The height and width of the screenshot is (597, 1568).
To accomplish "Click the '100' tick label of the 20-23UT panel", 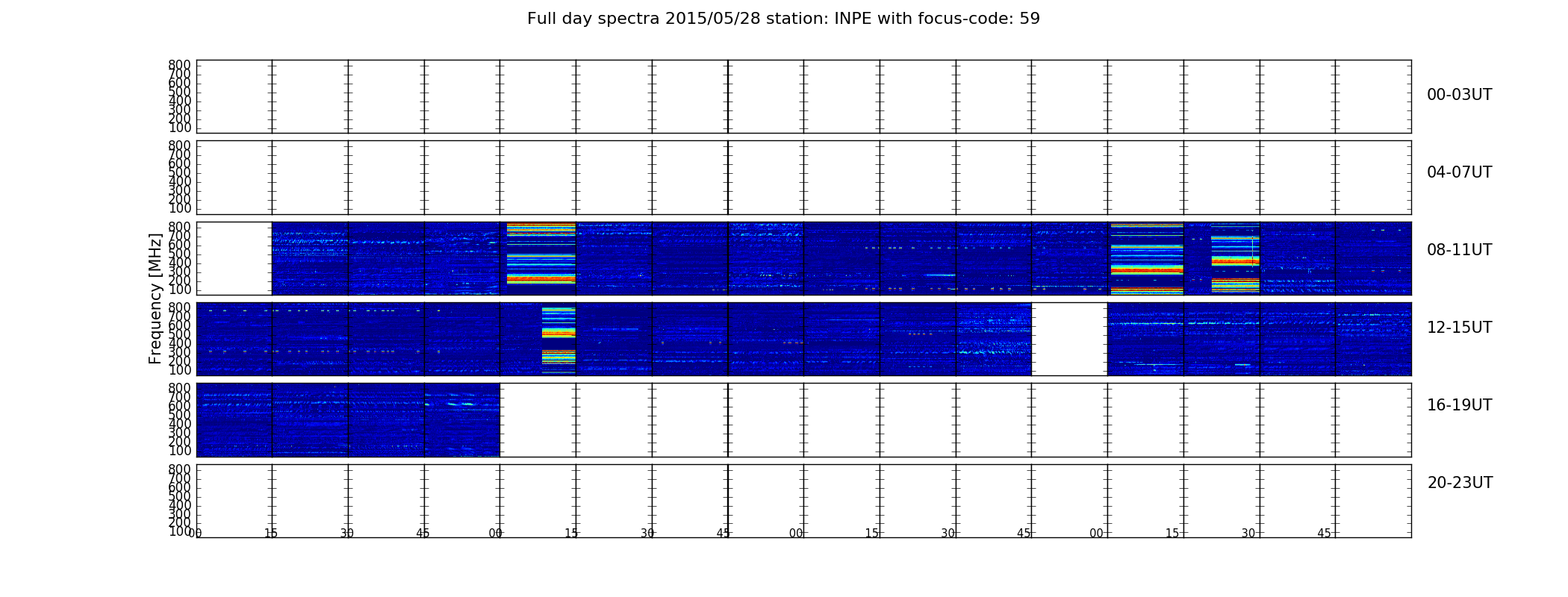I will [179, 531].
